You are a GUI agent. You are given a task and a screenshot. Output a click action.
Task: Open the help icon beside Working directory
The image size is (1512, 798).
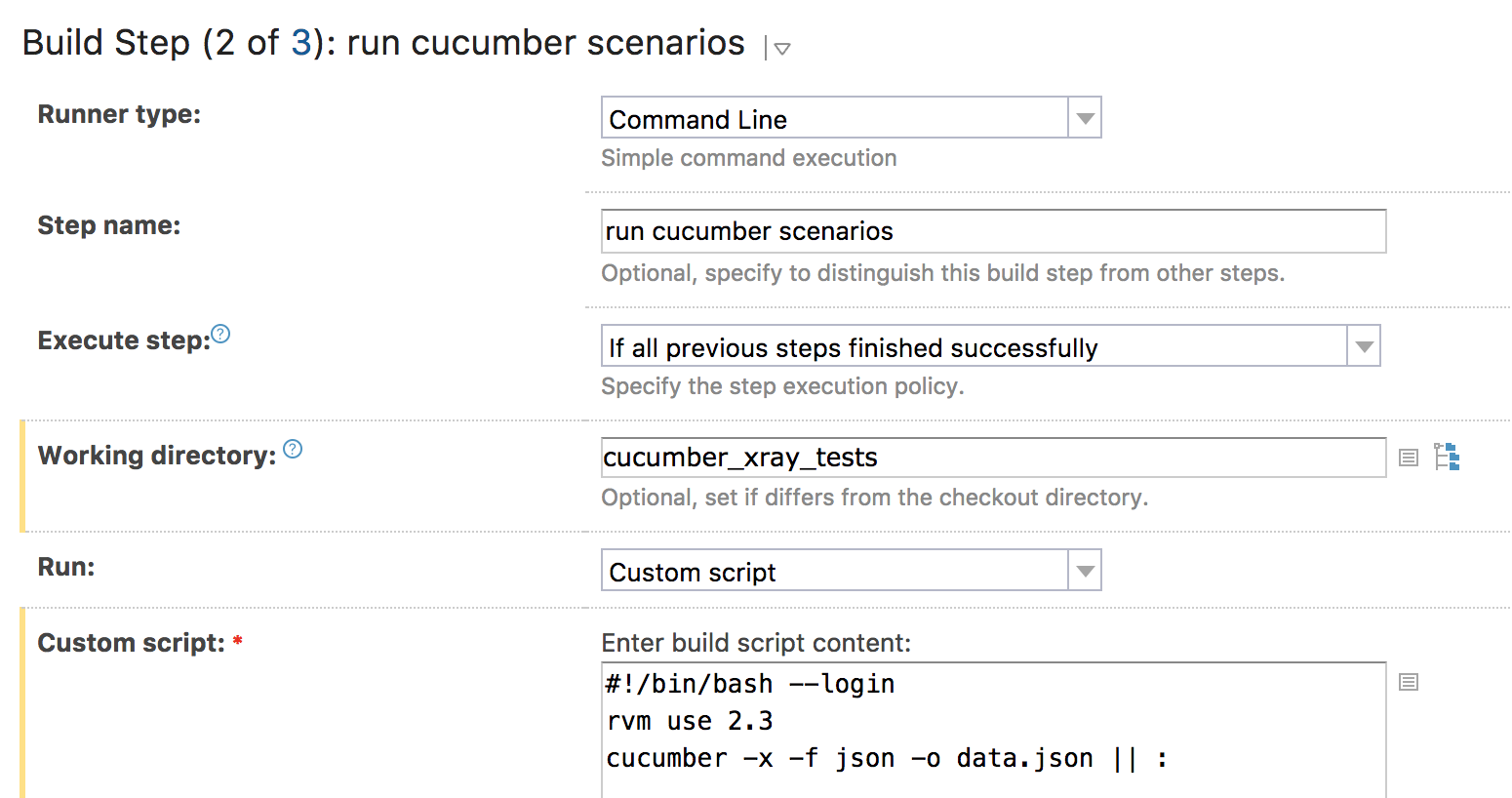tap(293, 450)
